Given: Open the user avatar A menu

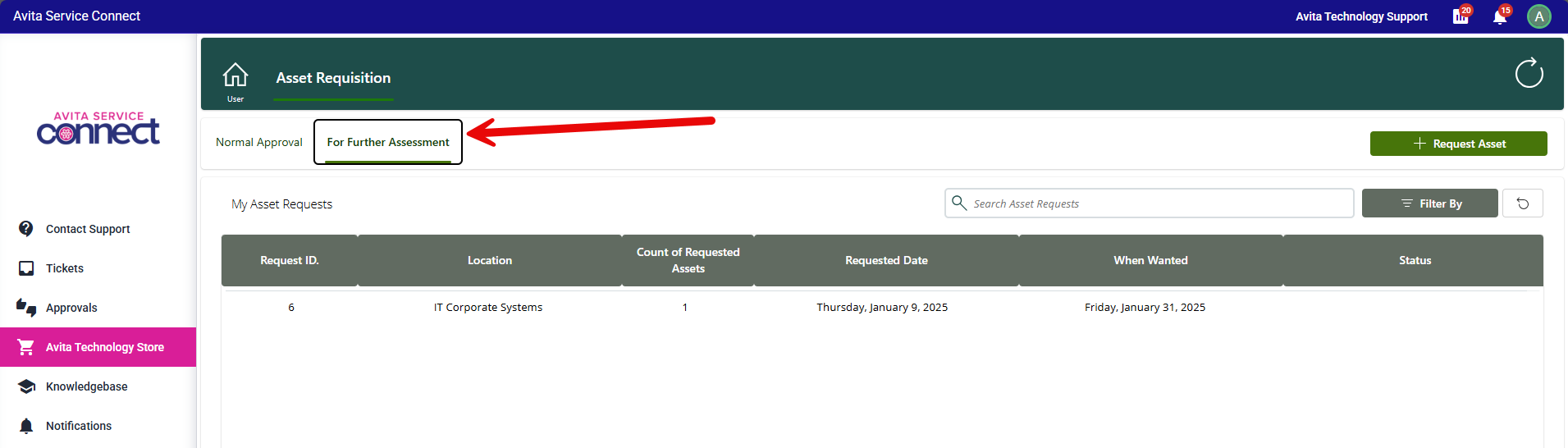Looking at the screenshot, I should click(1538, 16).
